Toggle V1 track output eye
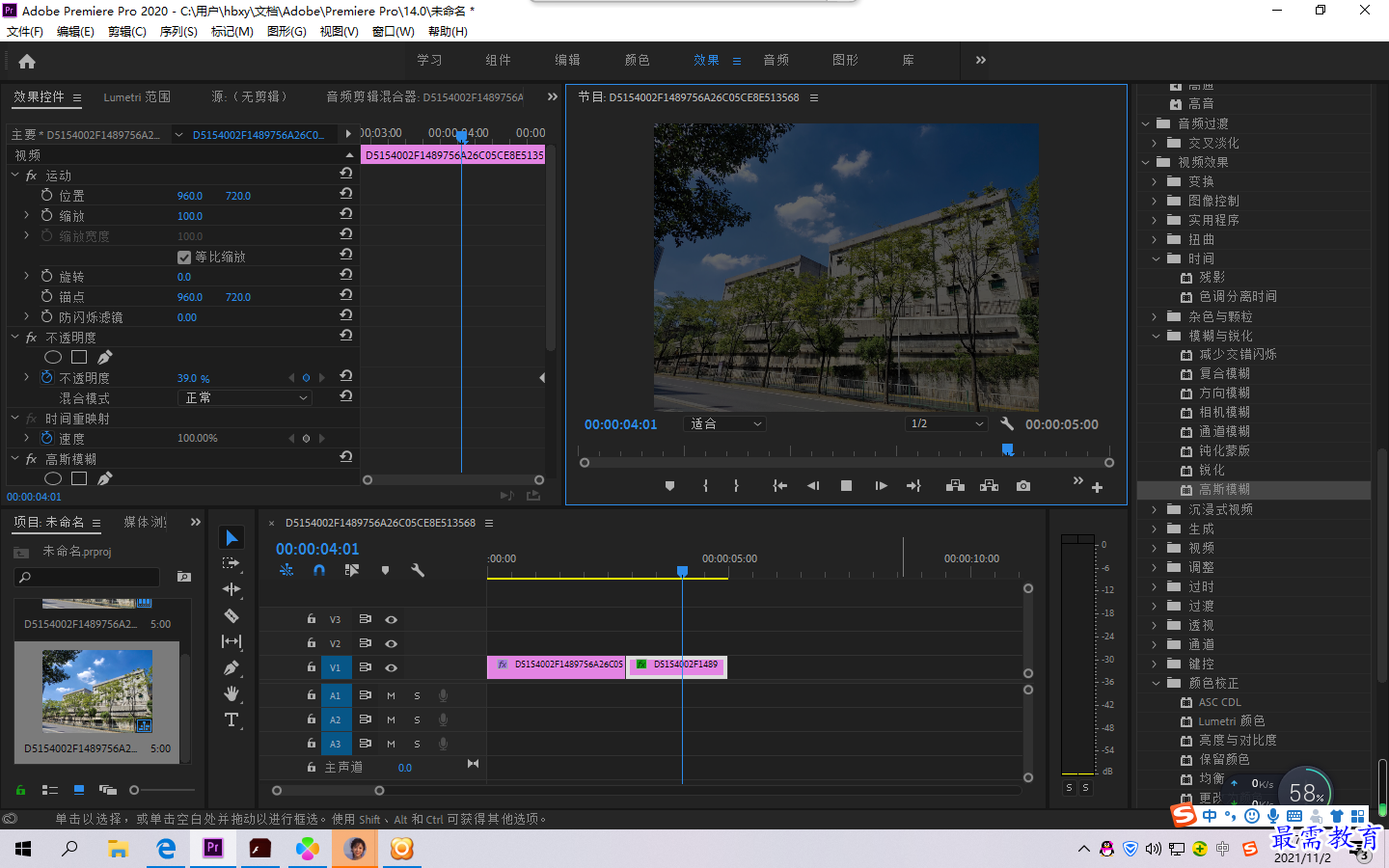1389x868 pixels. pos(391,667)
